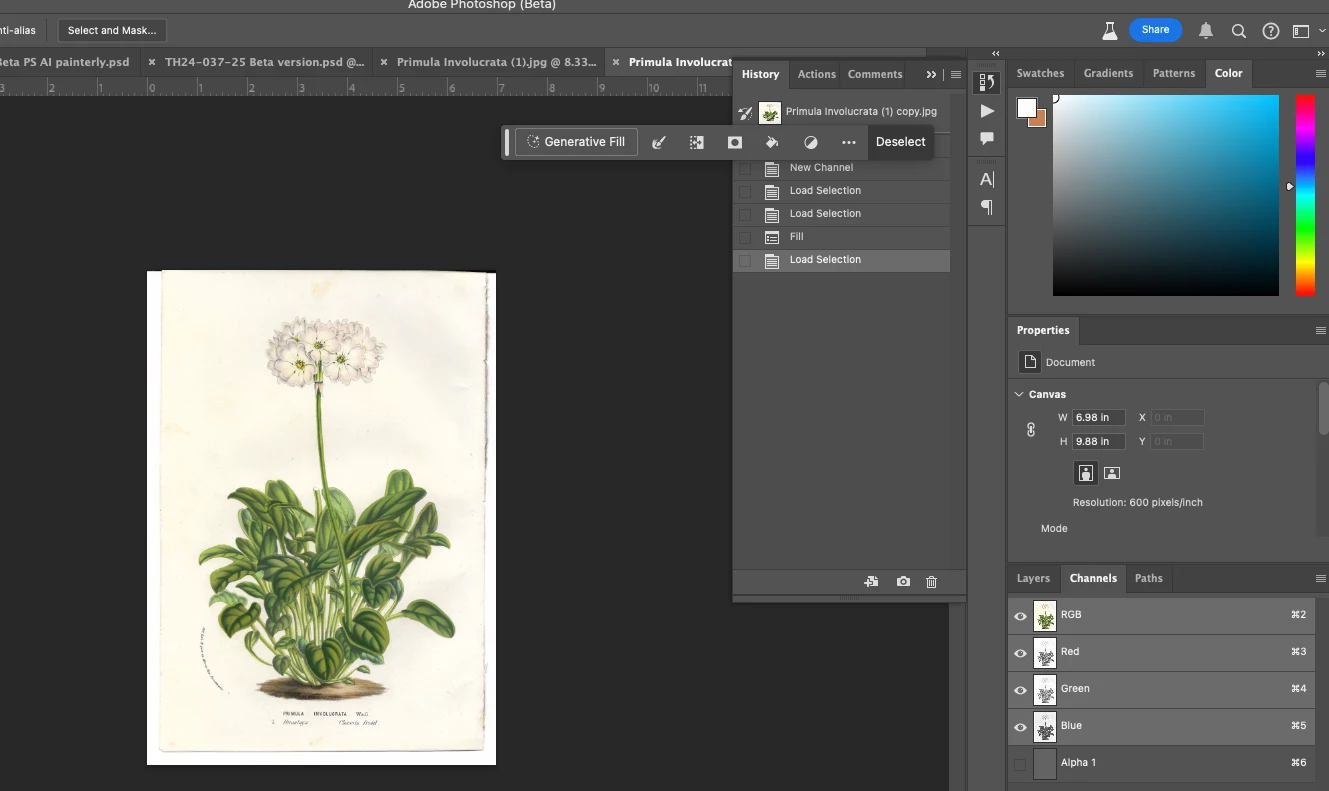The image size is (1329, 791).
Task: Click the canvas width W input field
Action: click(x=1098, y=417)
